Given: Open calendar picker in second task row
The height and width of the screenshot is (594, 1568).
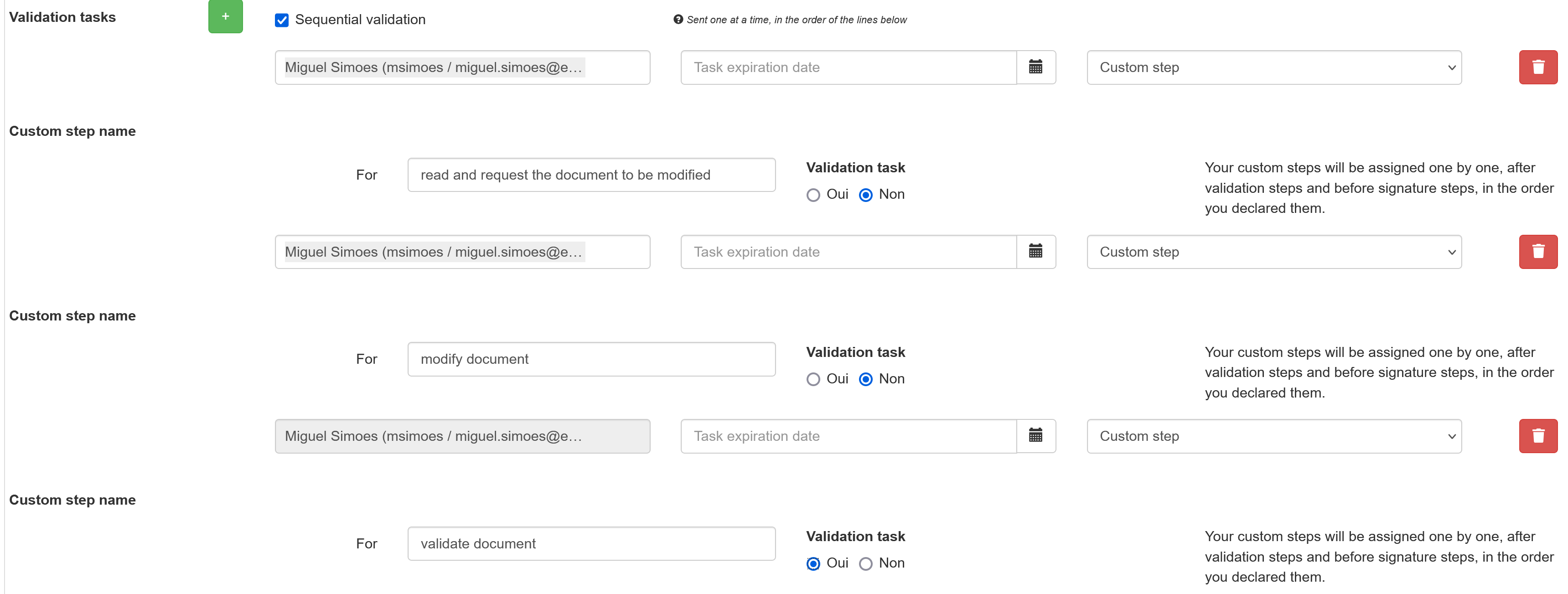Looking at the screenshot, I should (x=1035, y=251).
